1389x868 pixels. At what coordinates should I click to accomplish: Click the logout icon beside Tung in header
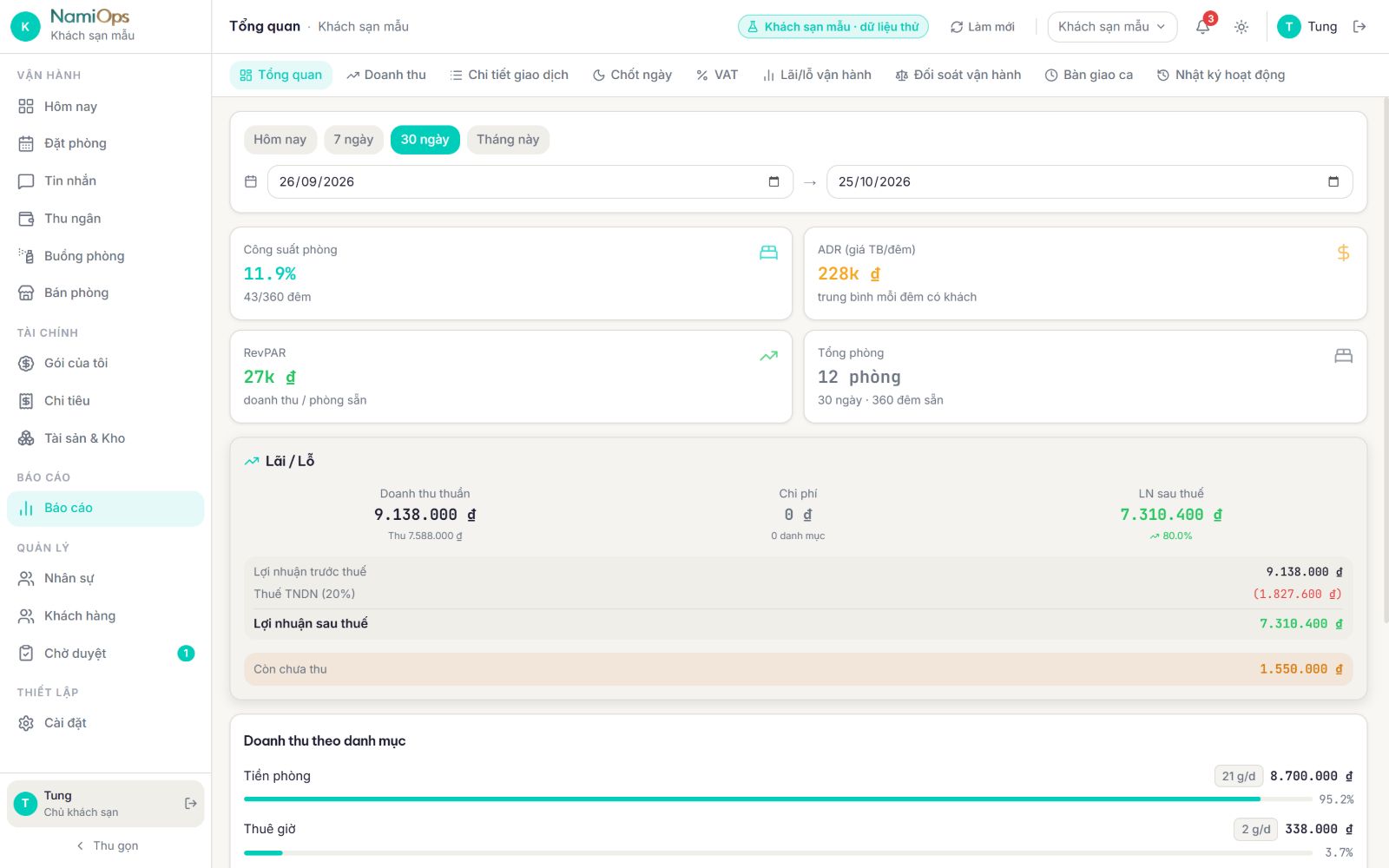pyautogui.click(x=1359, y=27)
